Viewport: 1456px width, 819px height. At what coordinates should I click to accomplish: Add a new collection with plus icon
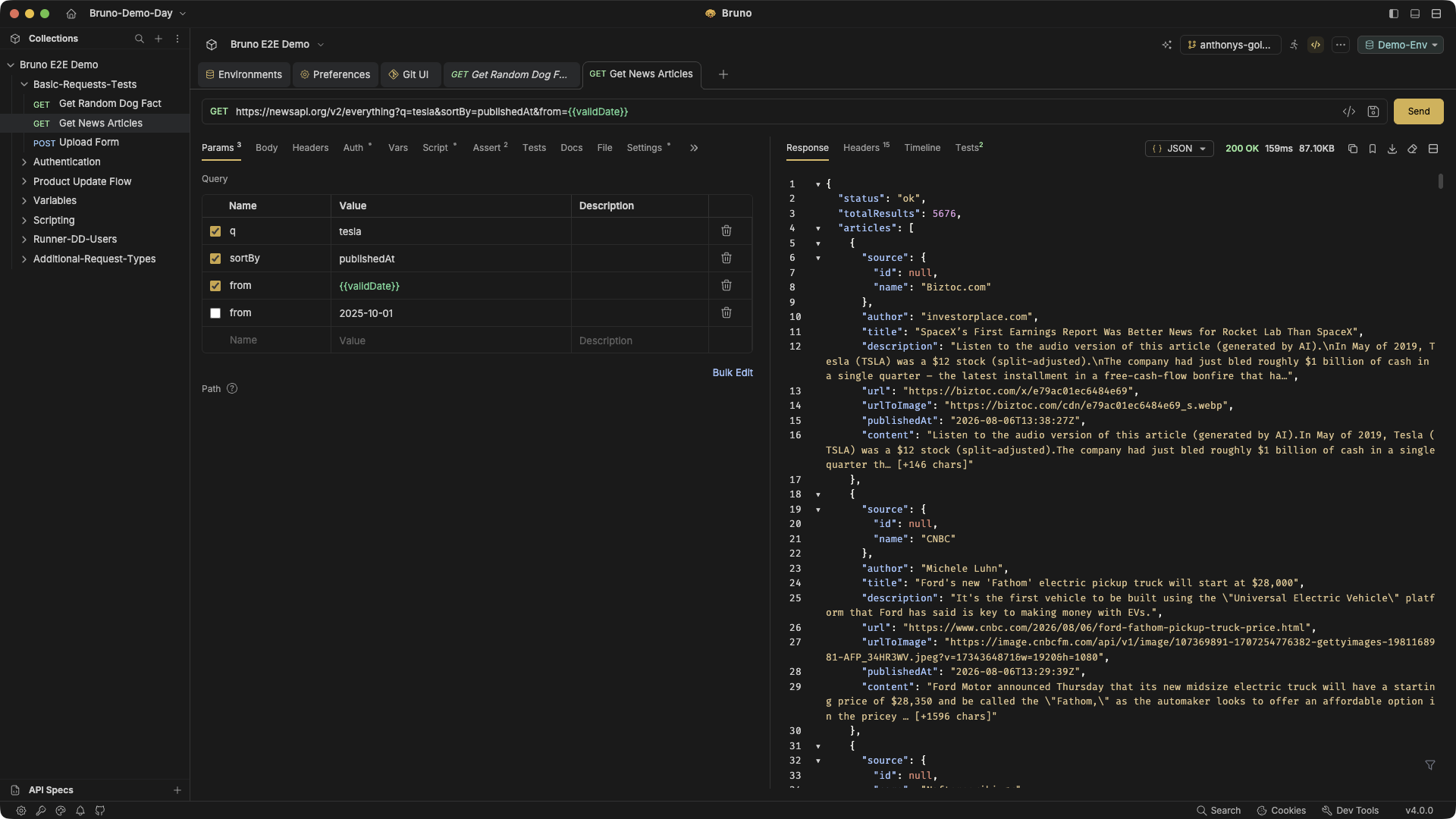tap(158, 39)
